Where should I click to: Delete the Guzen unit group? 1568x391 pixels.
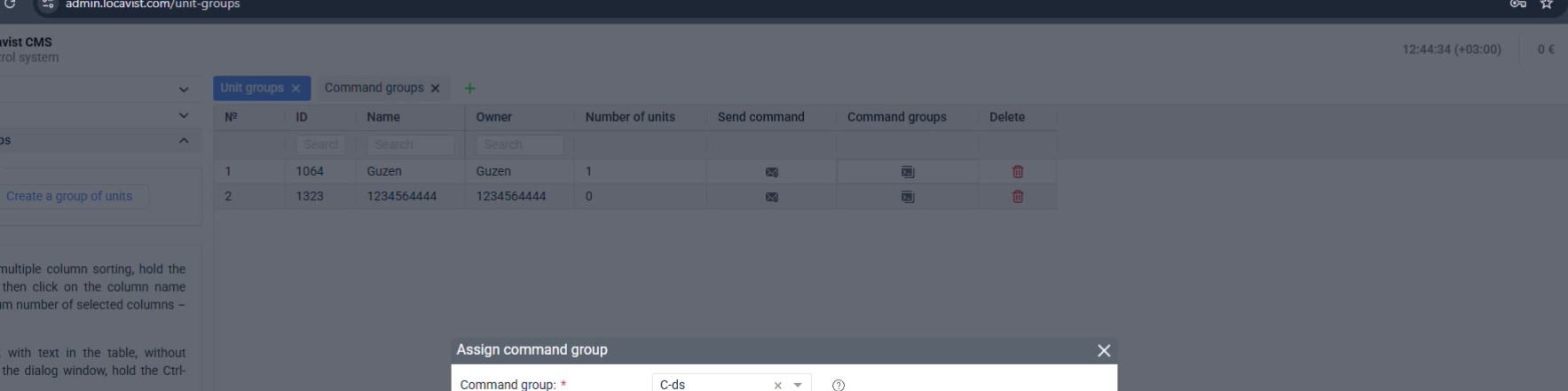[1018, 172]
